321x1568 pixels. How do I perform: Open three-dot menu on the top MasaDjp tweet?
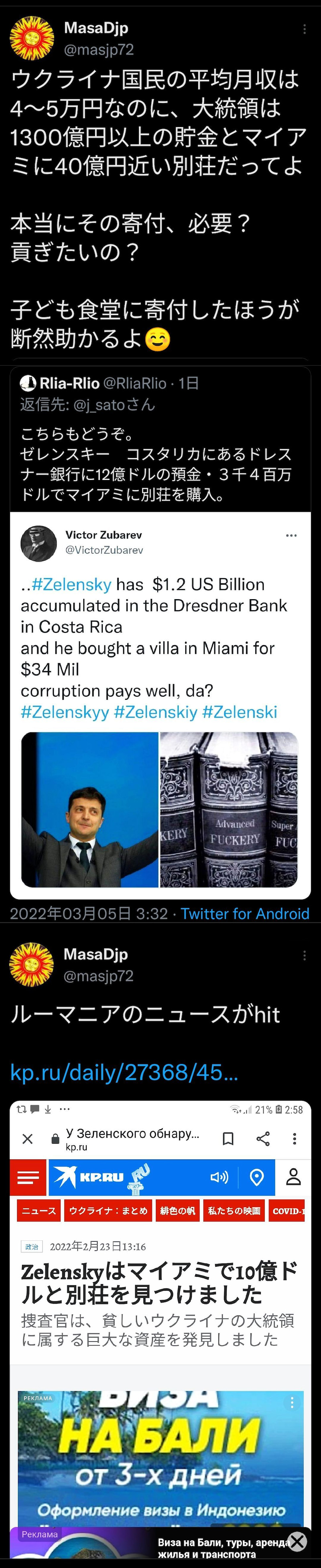[x=305, y=29]
